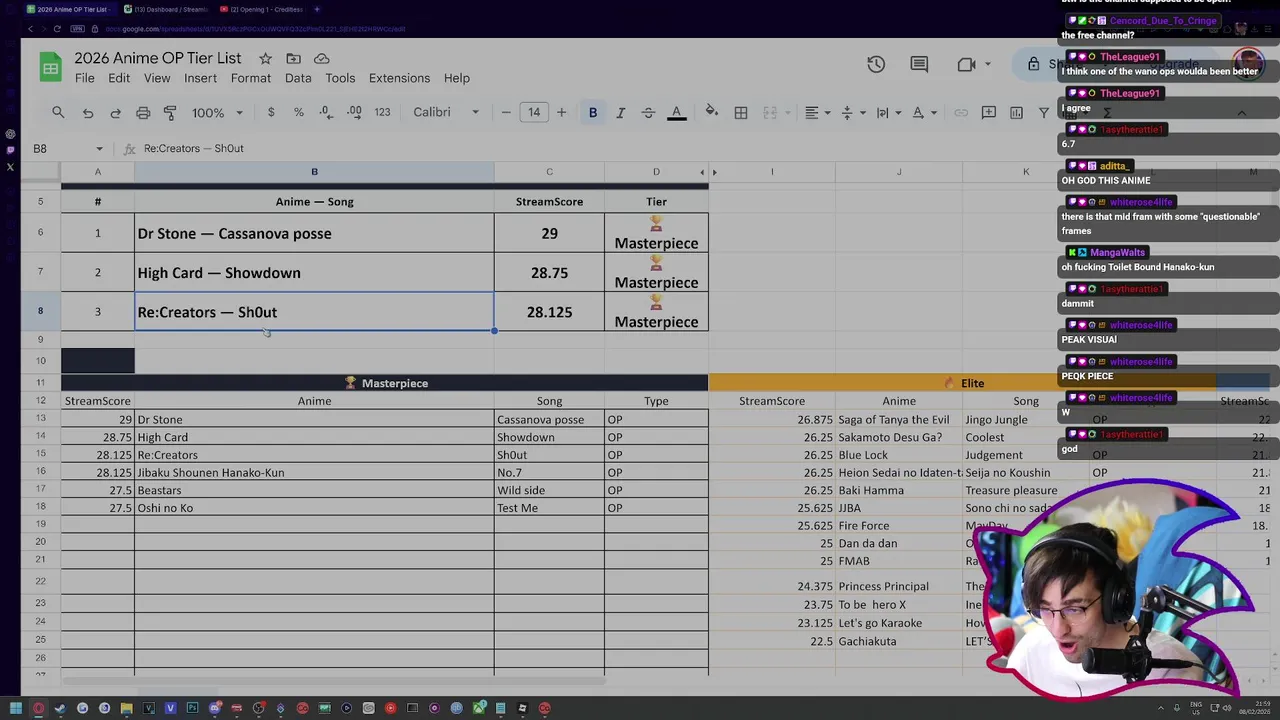Image resolution: width=1280 pixels, height=720 pixels.
Task: Open the Calibri font dropdown
Action: [446, 113]
